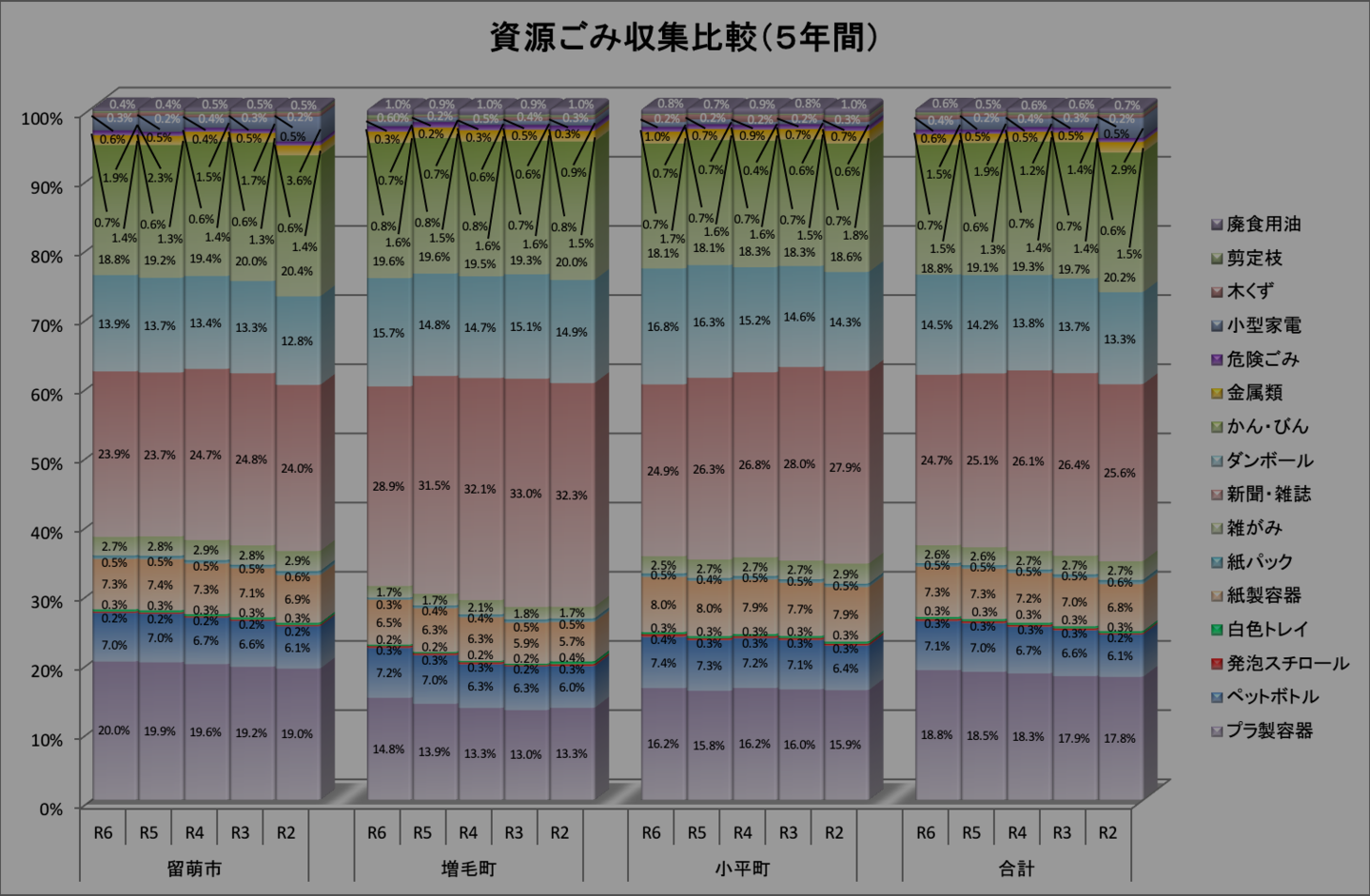Select the chart title 資源ごみ収集比較(5年間)
Image resolution: width=1370 pixels, height=896 pixels.
683,38
